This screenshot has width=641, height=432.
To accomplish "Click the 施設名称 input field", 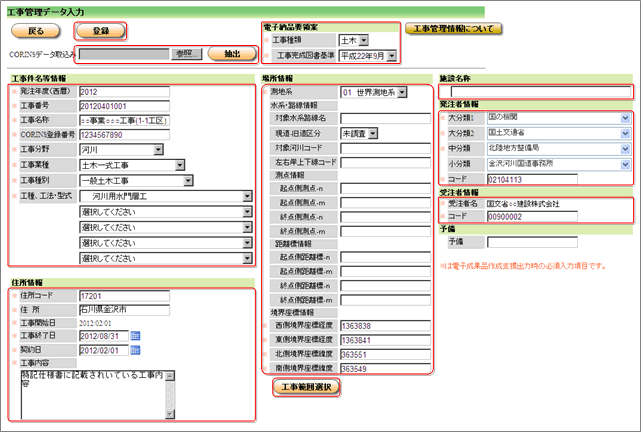I will (x=541, y=92).
